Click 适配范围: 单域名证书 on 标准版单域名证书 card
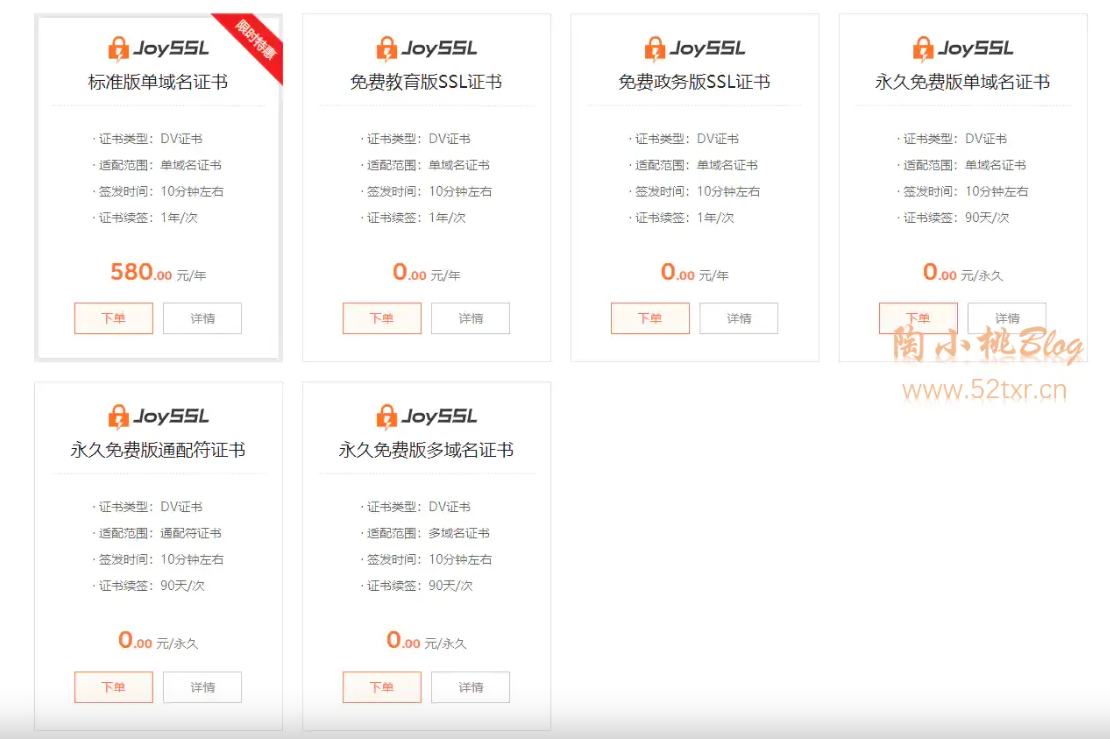This screenshot has height=739, width=1110. pyautogui.click(x=157, y=165)
